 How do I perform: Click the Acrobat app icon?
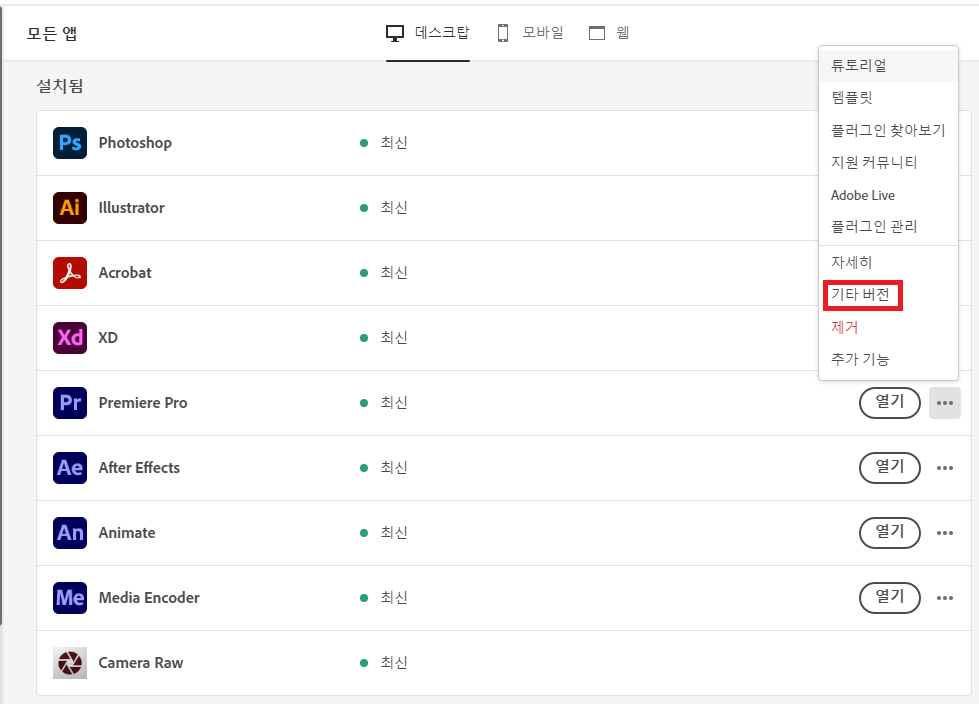70,273
